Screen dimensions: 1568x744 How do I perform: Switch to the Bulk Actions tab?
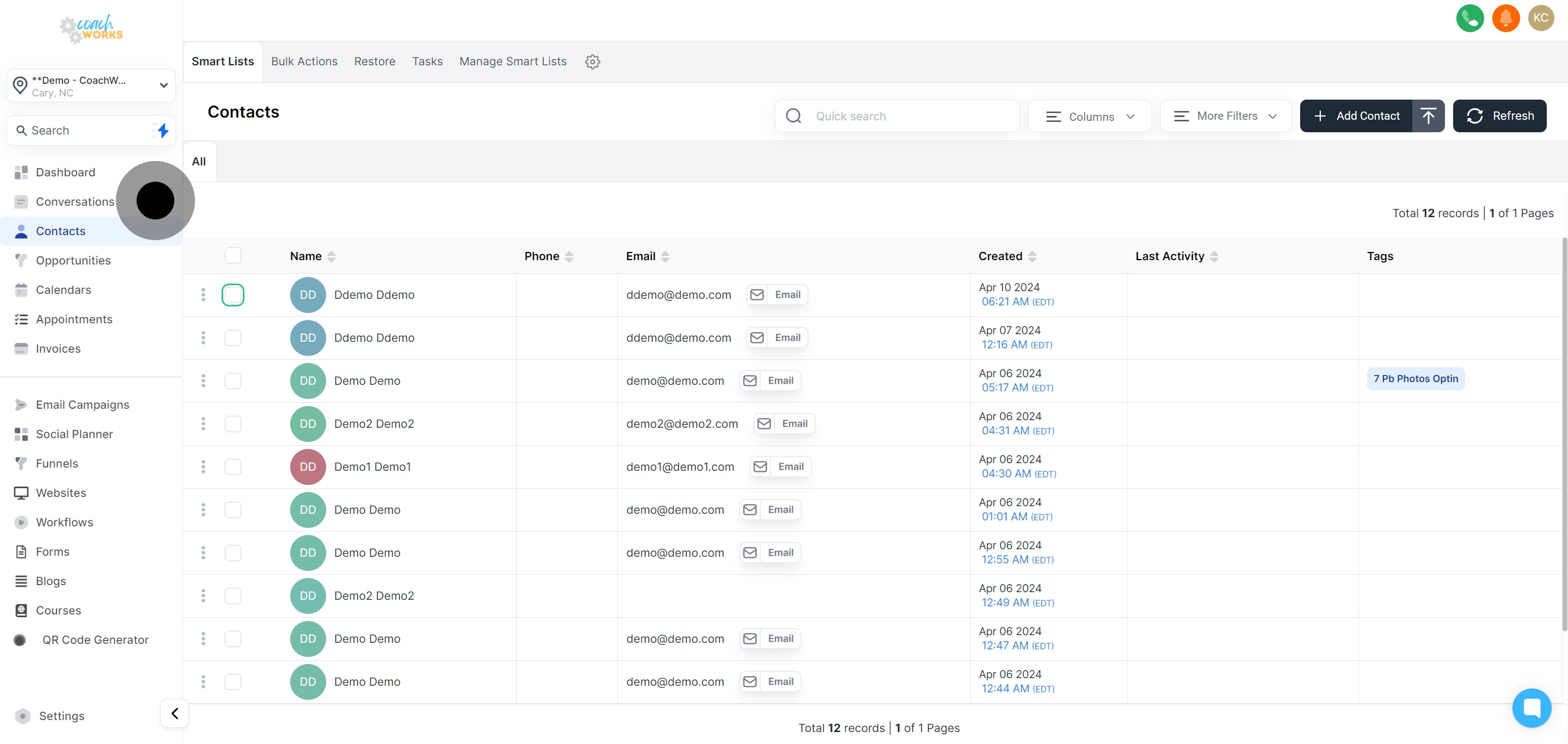pyautogui.click(x=304, y=62)
